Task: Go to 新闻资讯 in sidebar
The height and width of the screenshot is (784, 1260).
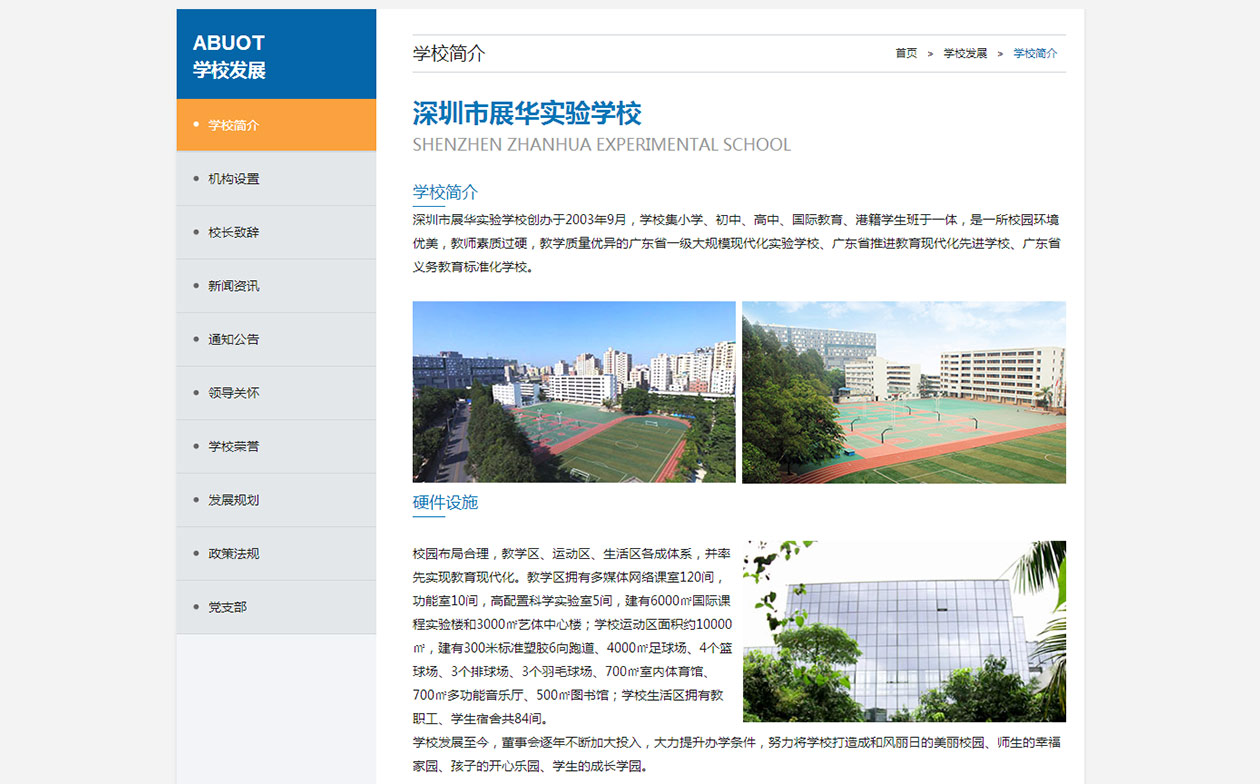Action: click(x=276, y=286)
